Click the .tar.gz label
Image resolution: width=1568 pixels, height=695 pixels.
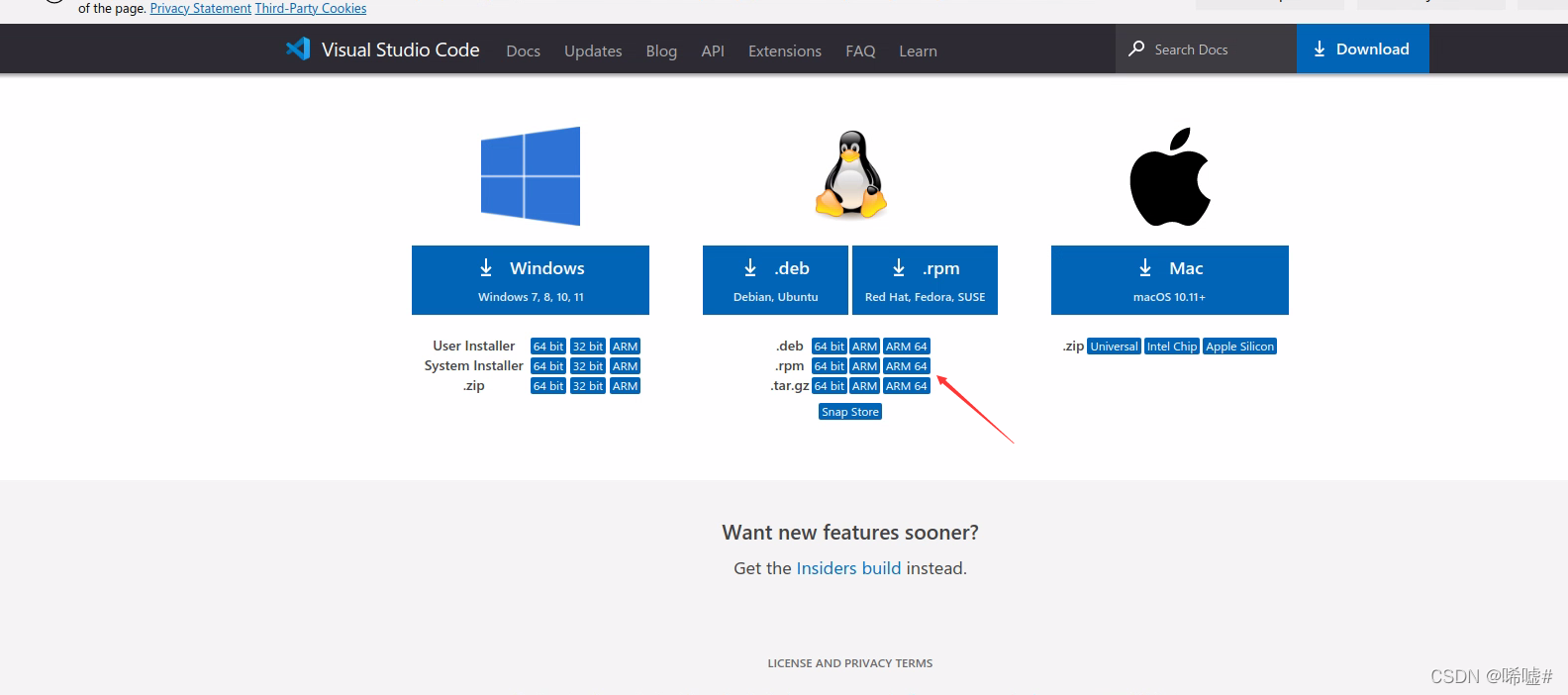790,386
